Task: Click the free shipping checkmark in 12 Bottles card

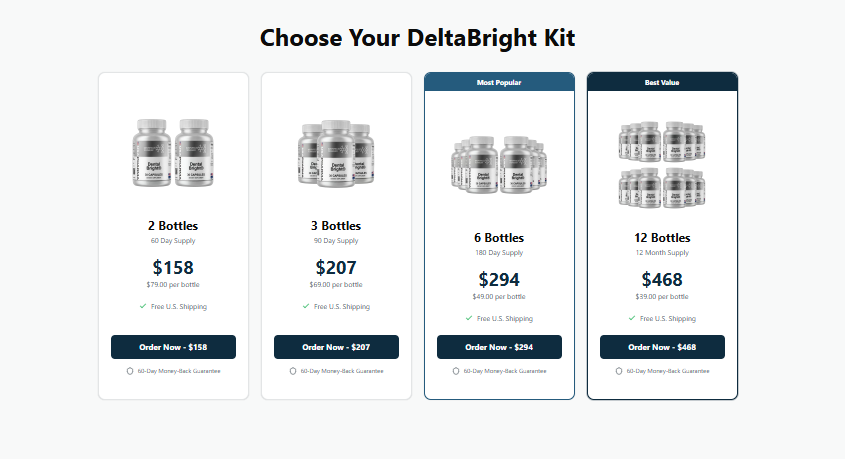Action: coord(632,319)
